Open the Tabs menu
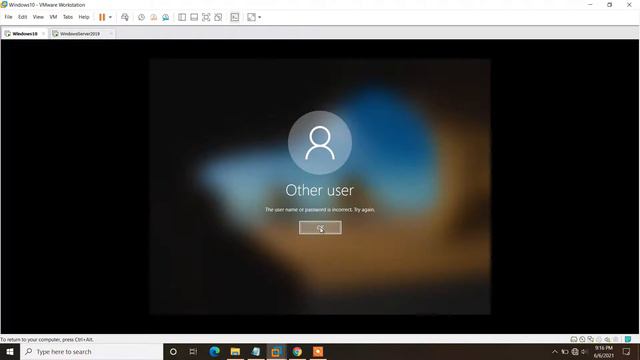The image size is (640, 360). point(68,17)
